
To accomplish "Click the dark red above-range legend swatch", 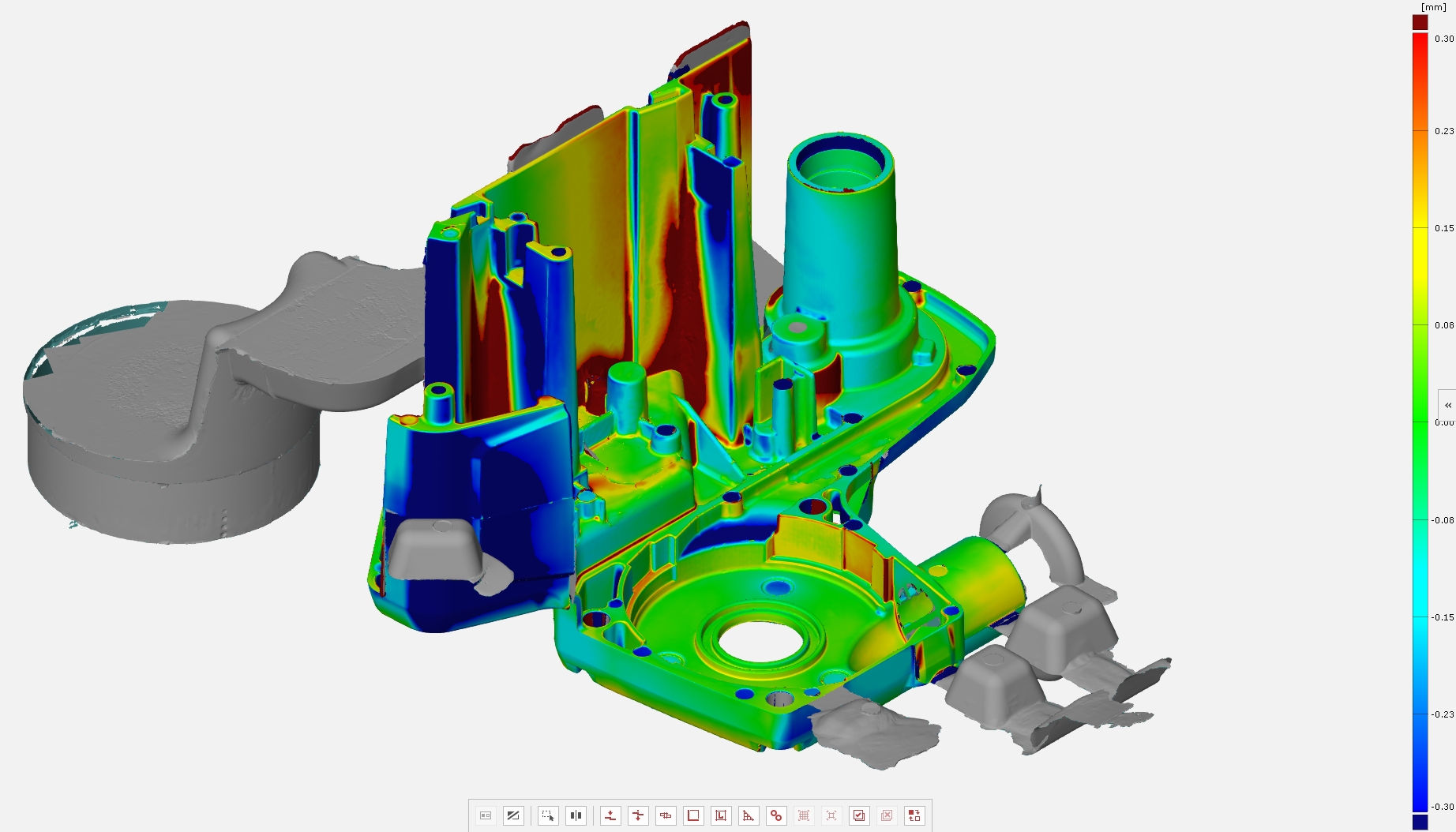I will [x=1420, y=22].
